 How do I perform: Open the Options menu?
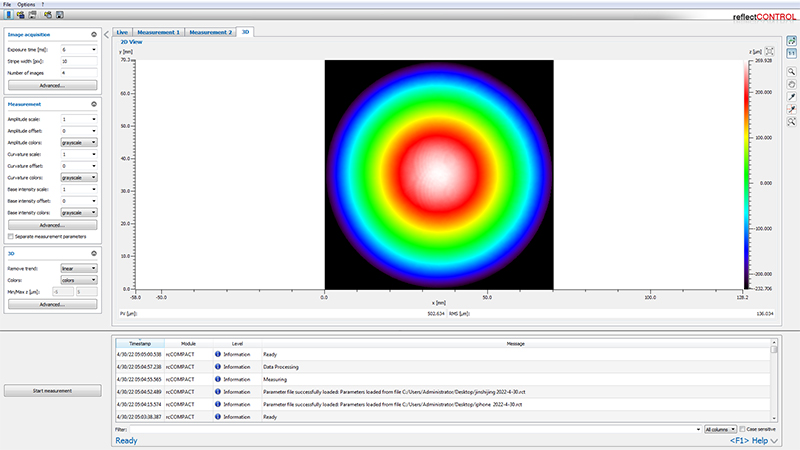coord(26,4)
